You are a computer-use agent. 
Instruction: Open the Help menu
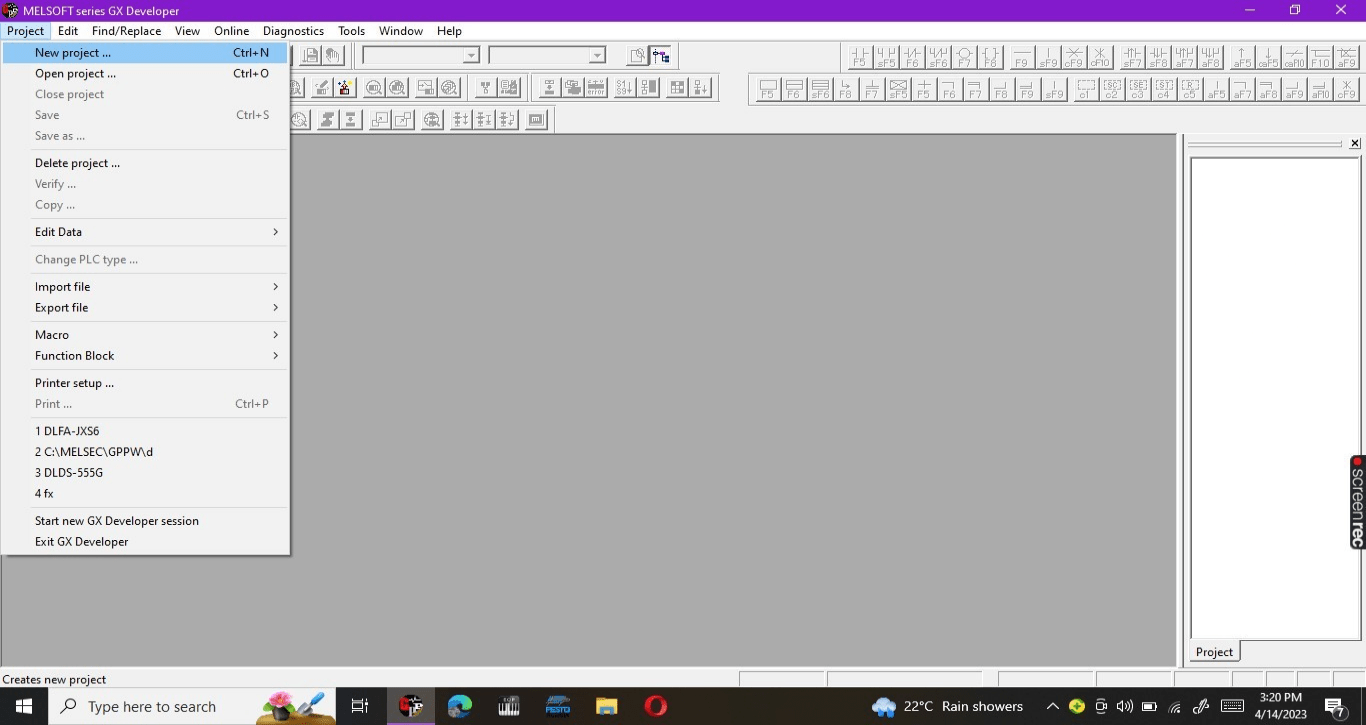pyautogui.click(x=449, y=31)
